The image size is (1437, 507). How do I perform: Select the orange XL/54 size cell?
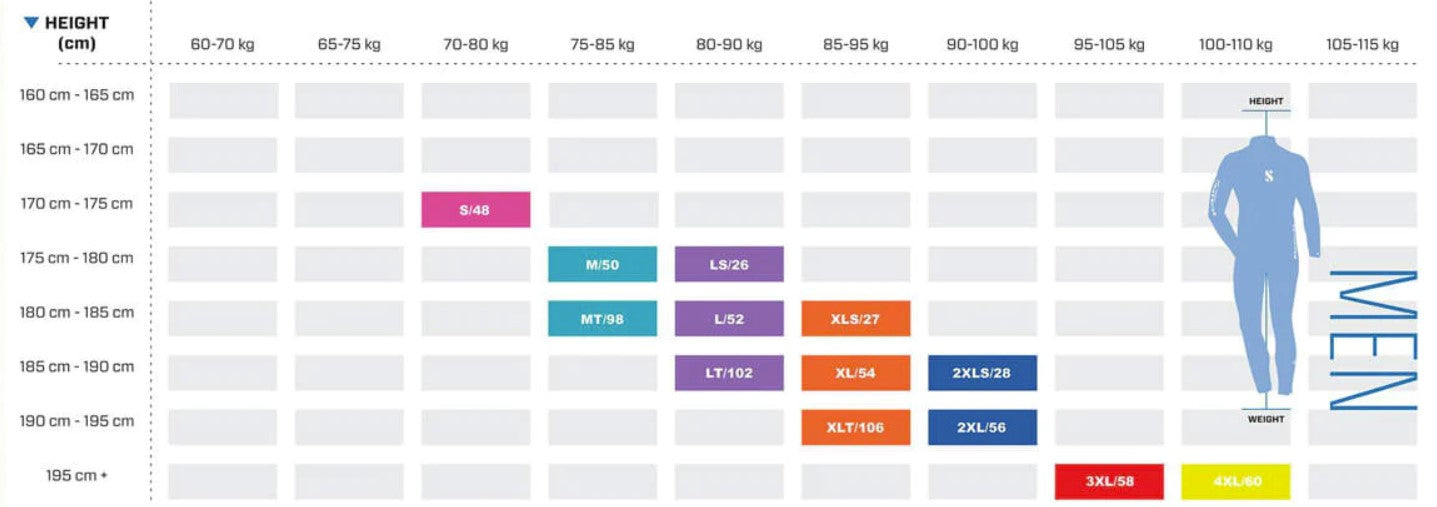[x=855, y=372]
